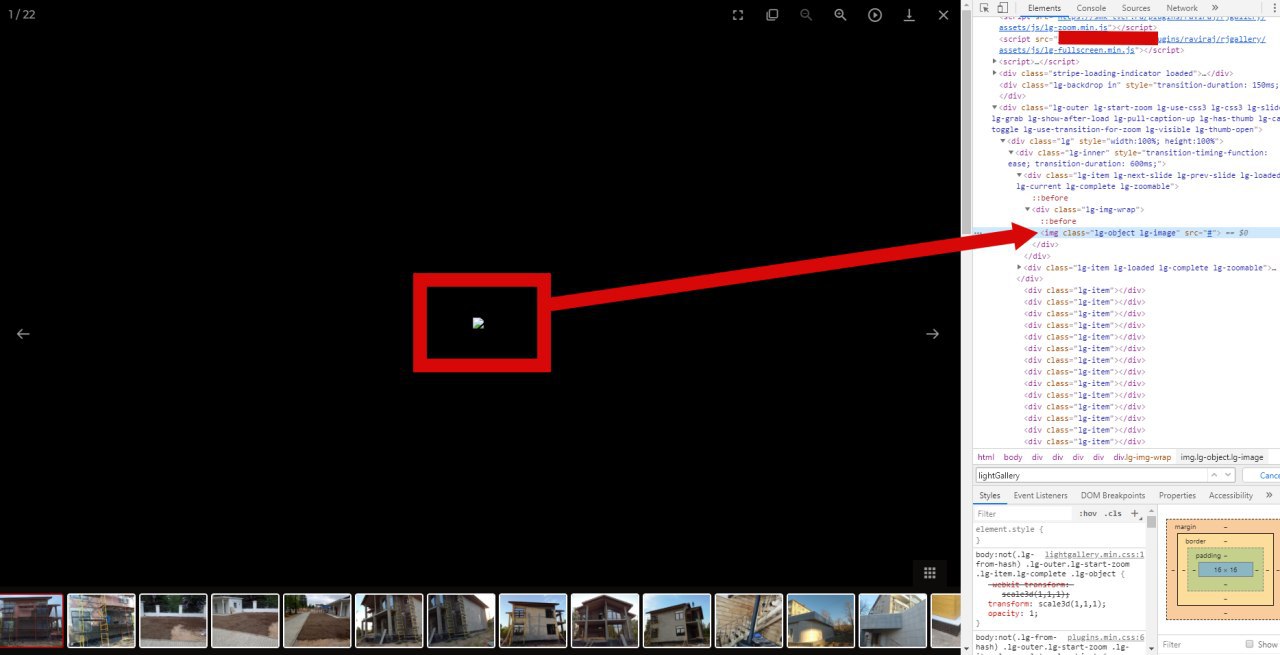Click the 16 × 16 content box in the box model
1280x655 pixels.
point(1225,570)
